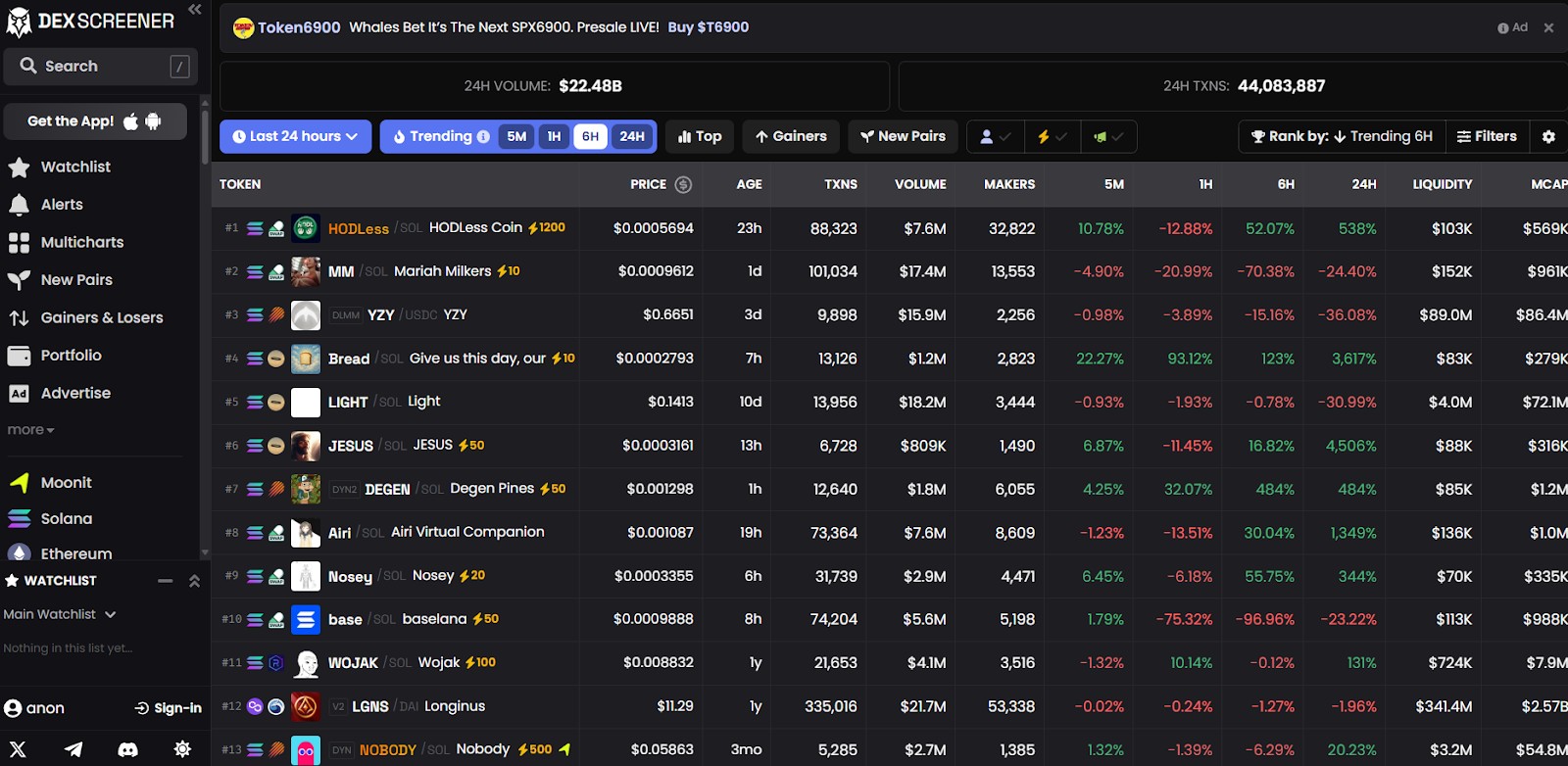Screen dimensions: 1568x766
Task: Click the anon user profile
Action: [x=34, y=708]
